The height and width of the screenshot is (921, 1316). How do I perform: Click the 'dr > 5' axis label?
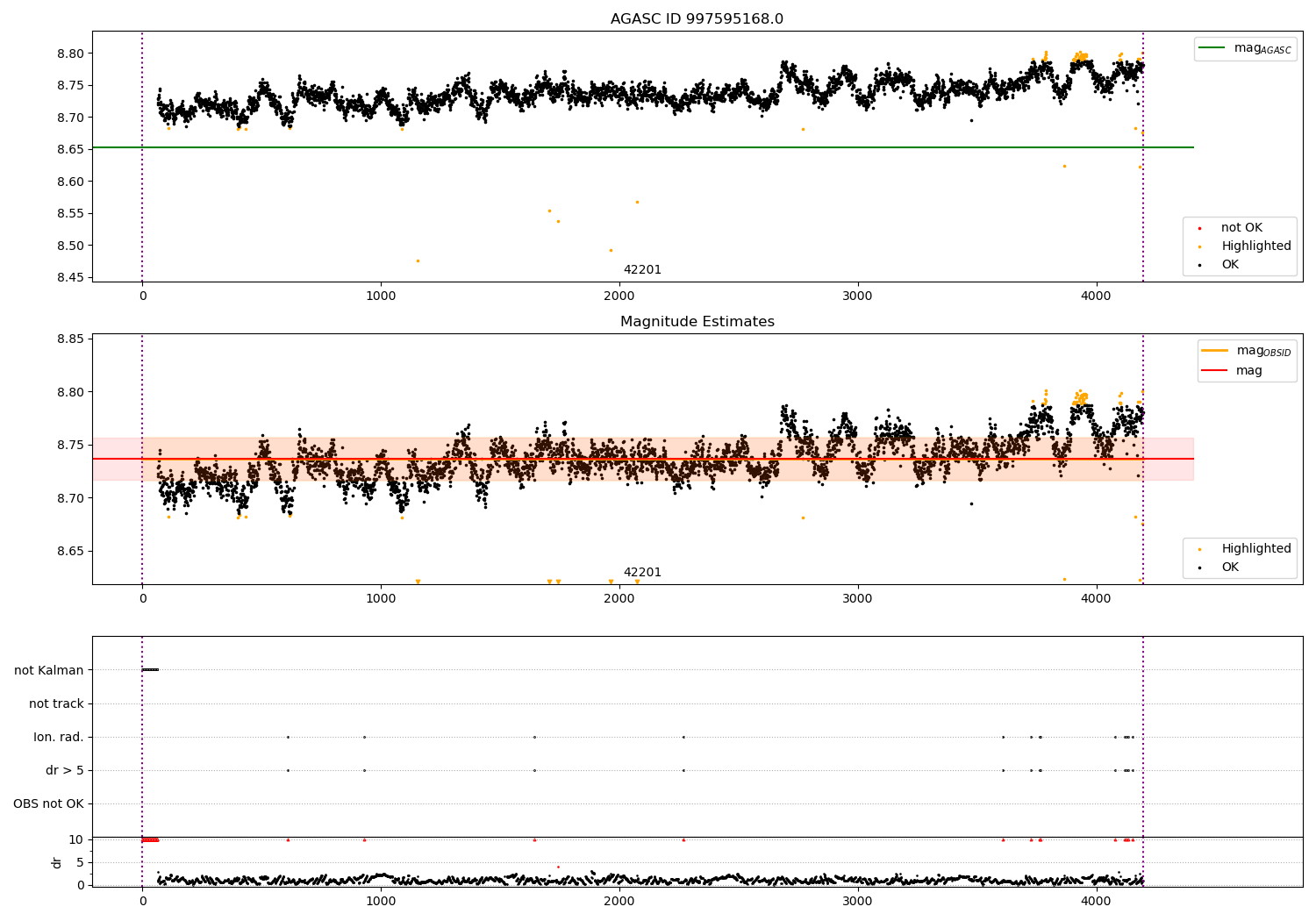[65, 770]
